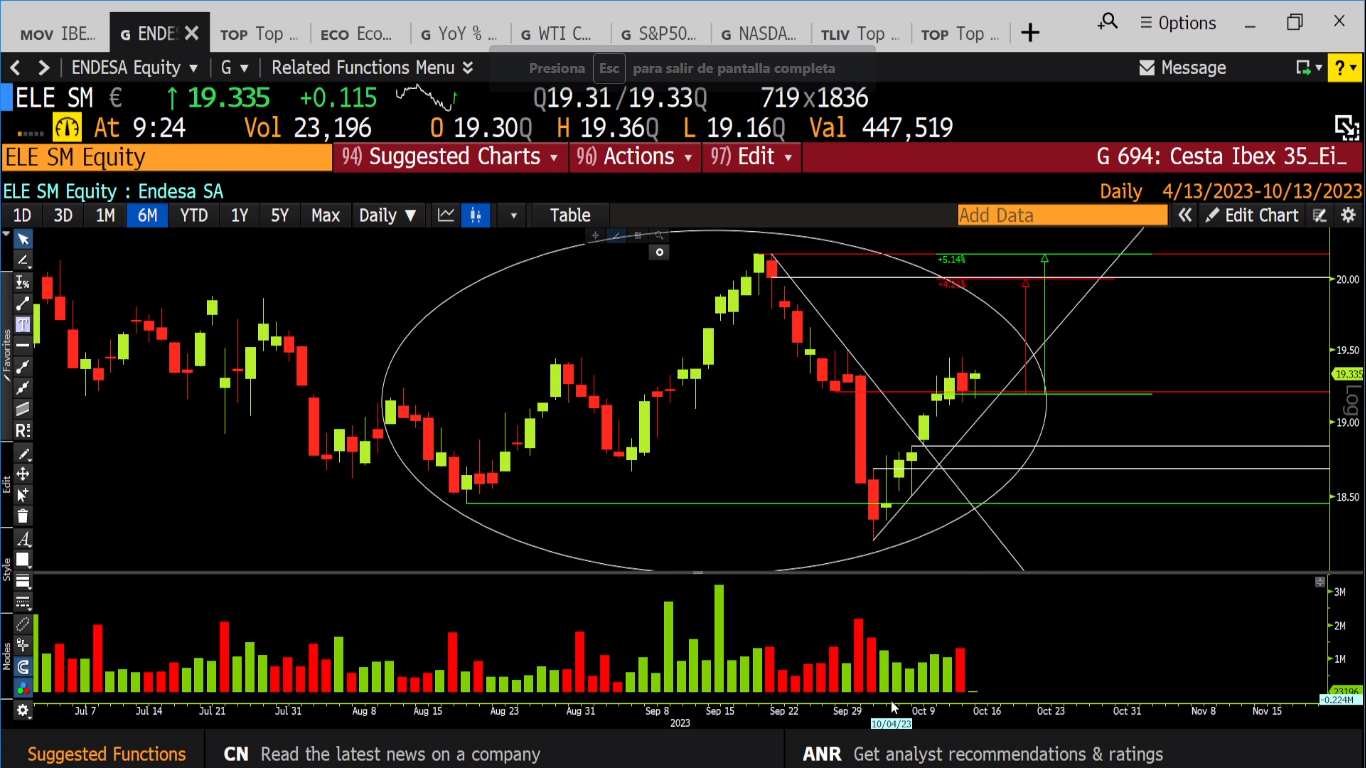This screenshot has width=1366, height=768.
Task: Click the yellow gauge indicator icon
Action: (x=67, y=128)
